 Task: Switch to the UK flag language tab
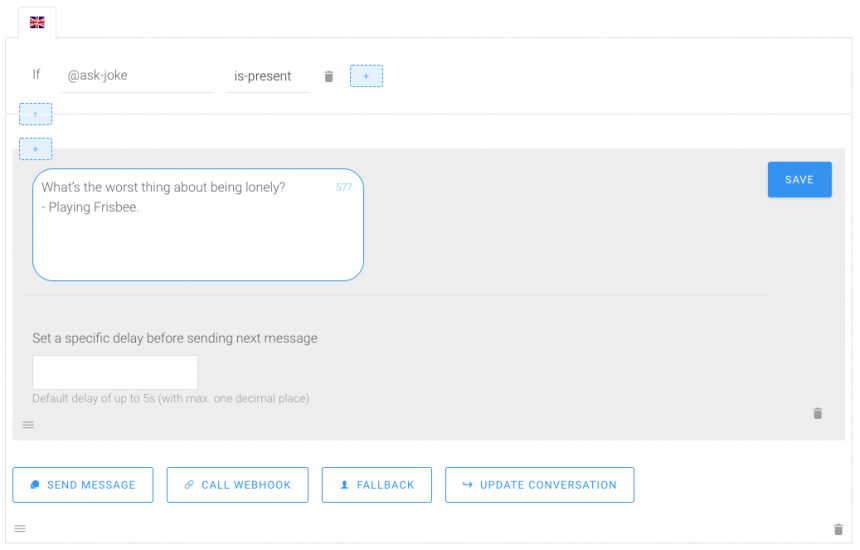point(37,22)
